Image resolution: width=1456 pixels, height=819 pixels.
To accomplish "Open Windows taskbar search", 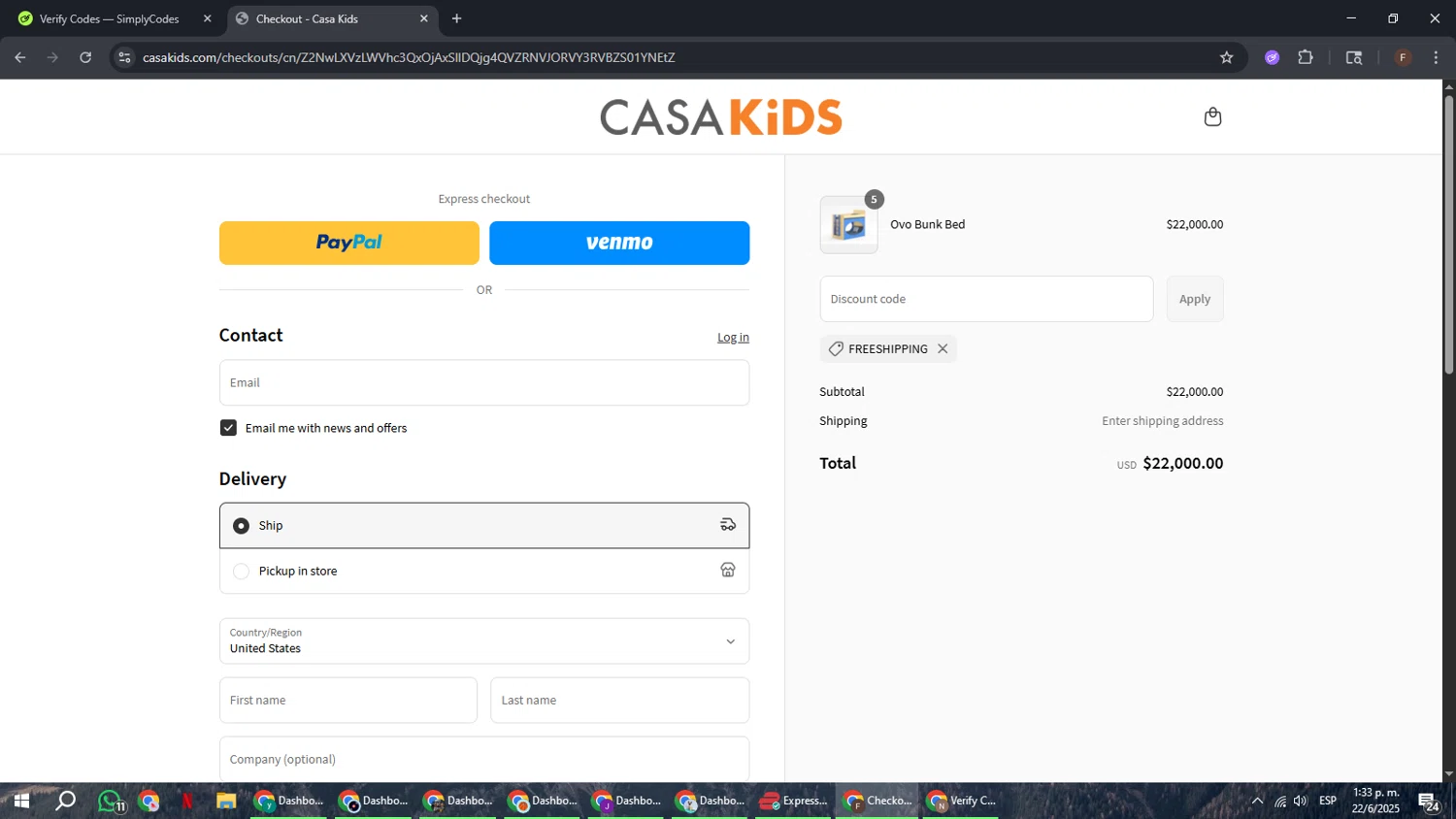I will (x=65, y=802).
